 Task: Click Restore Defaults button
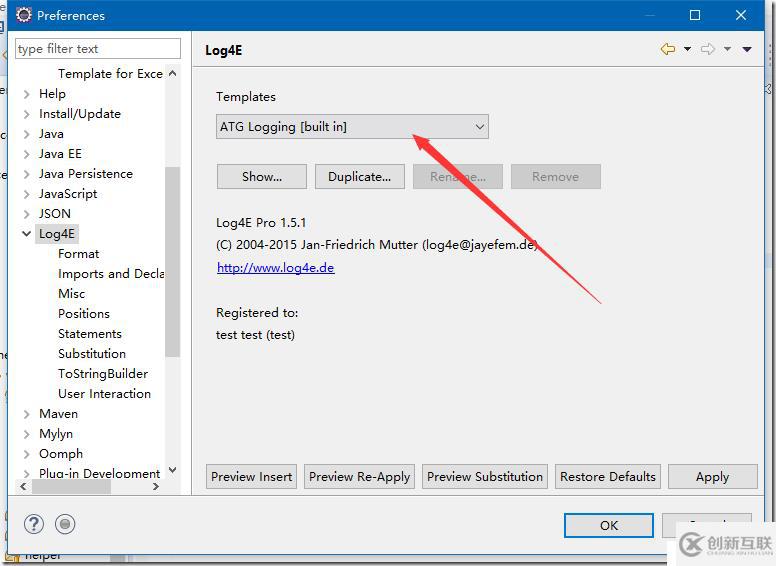coord(608,476)
